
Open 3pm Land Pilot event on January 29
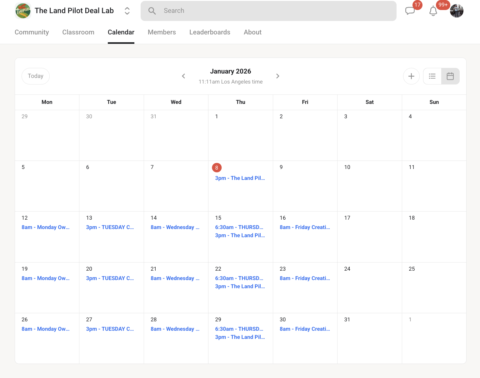click(x=240, y=337)
